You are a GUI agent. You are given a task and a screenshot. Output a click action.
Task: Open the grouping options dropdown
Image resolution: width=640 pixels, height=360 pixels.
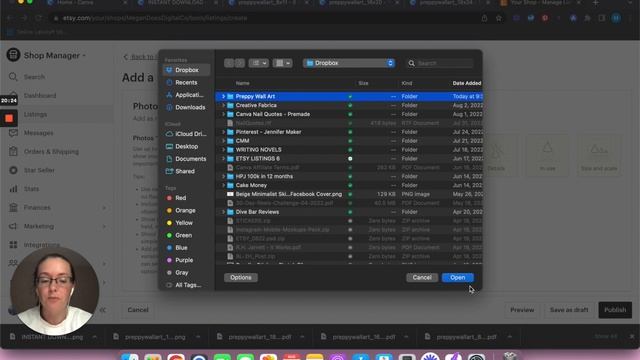282,63
